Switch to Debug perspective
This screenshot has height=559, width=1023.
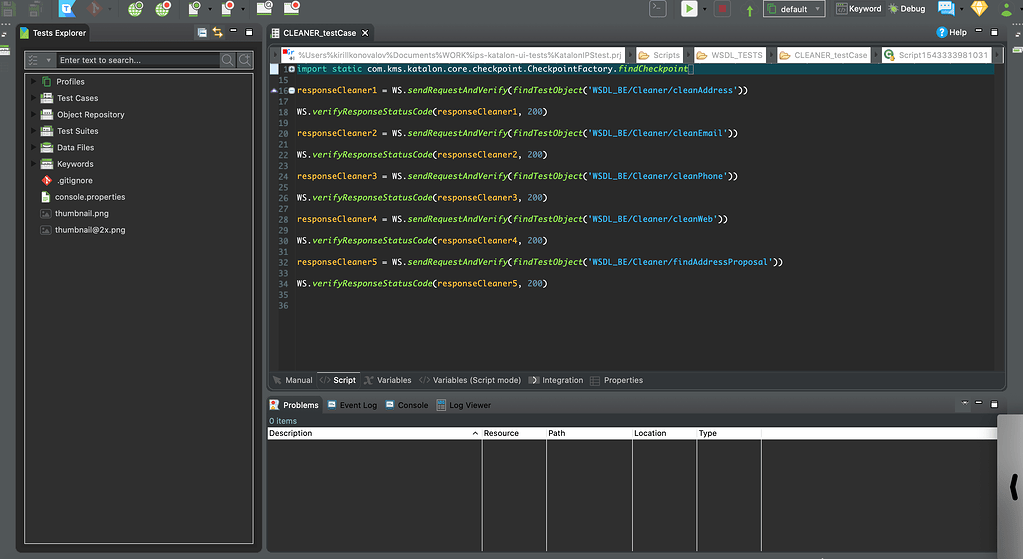906,9
